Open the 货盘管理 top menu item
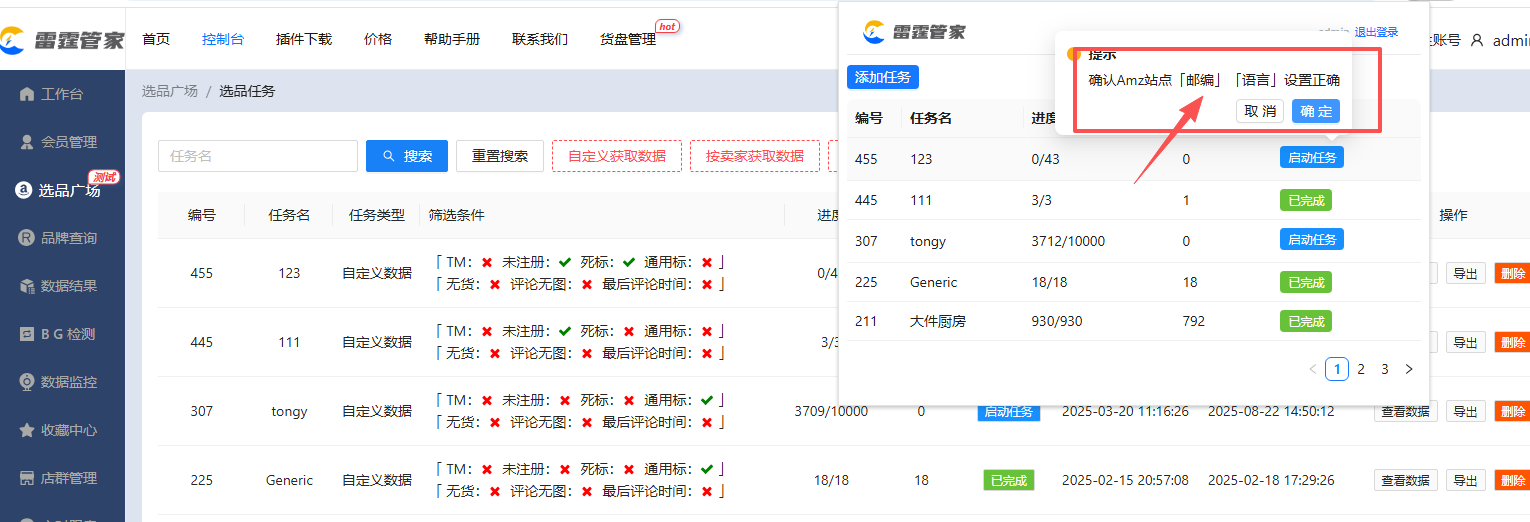1530x522 pixels. (628, 39)
